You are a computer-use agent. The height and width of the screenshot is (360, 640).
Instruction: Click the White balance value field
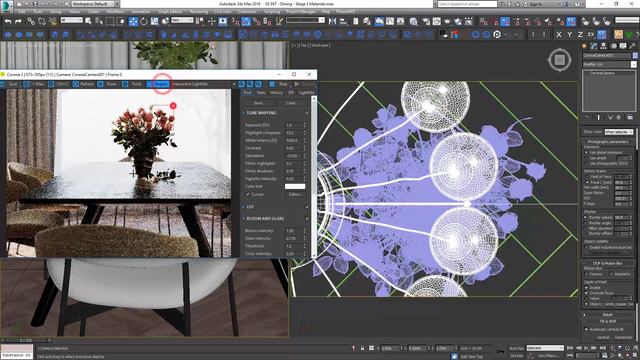(293, 140)
